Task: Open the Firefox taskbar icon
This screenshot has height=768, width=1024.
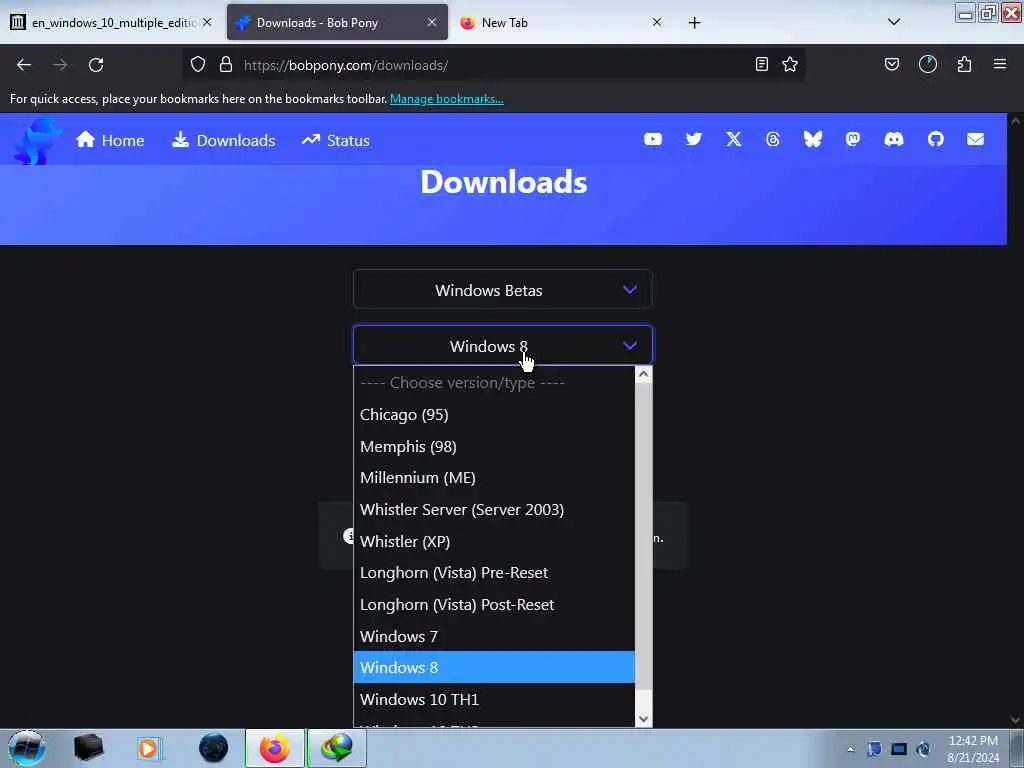Action: (x=274, y=748)
